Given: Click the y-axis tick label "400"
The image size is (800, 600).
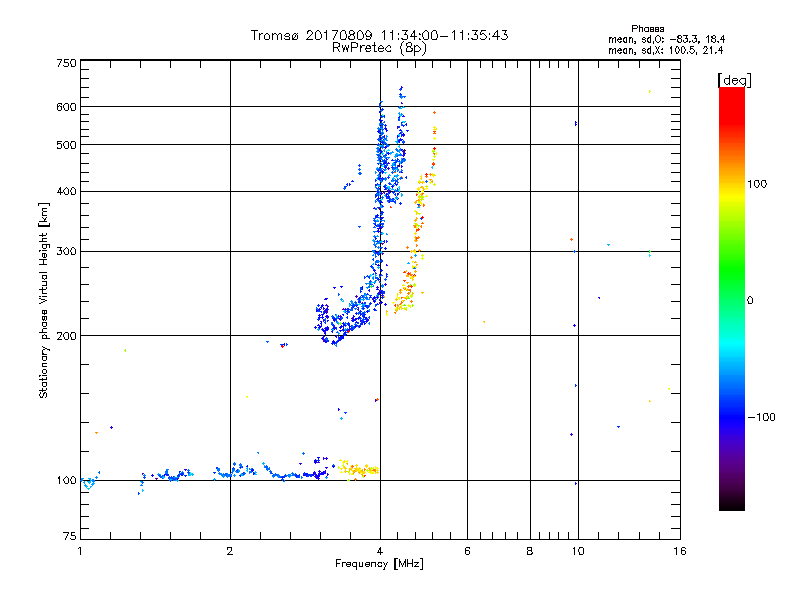Looking at the screenshot, I should click(x=66, y=191).
